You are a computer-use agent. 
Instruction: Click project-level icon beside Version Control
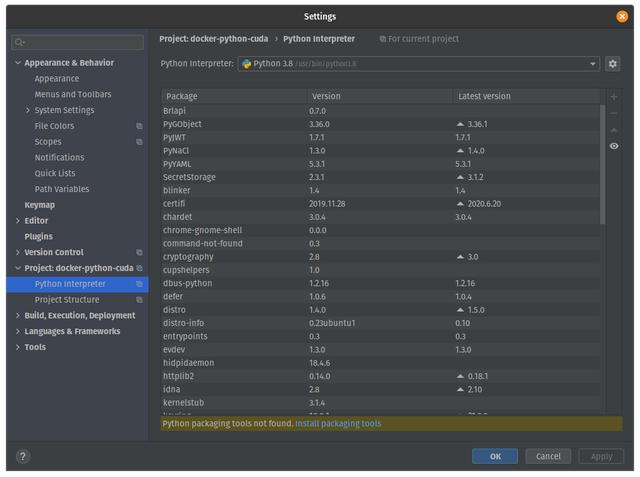[x=139, y=253]
